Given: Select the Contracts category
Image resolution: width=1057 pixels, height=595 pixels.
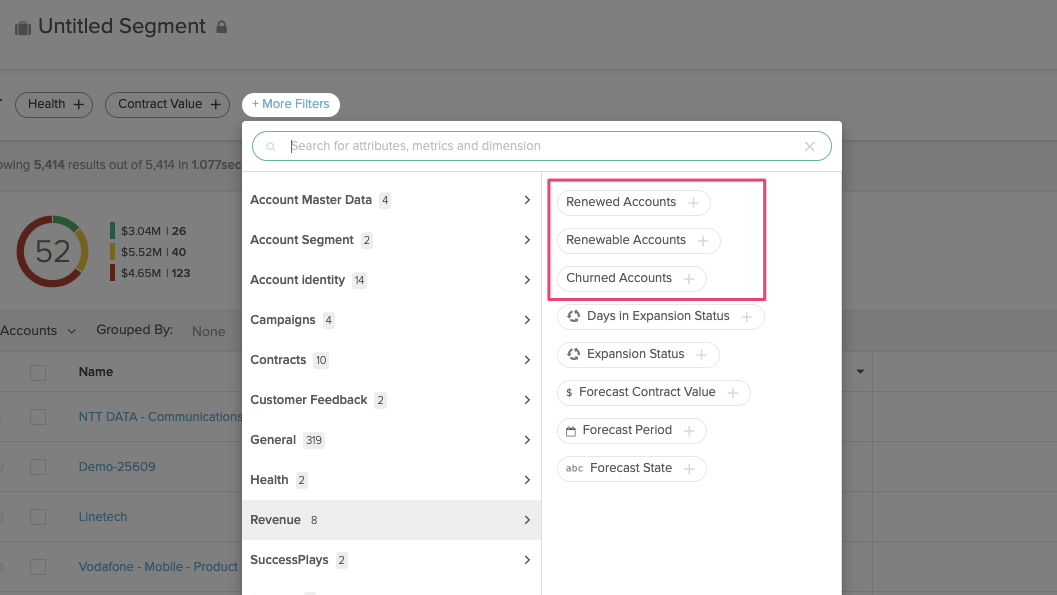Looking at the screenshot, I should (x=392, y=360).
